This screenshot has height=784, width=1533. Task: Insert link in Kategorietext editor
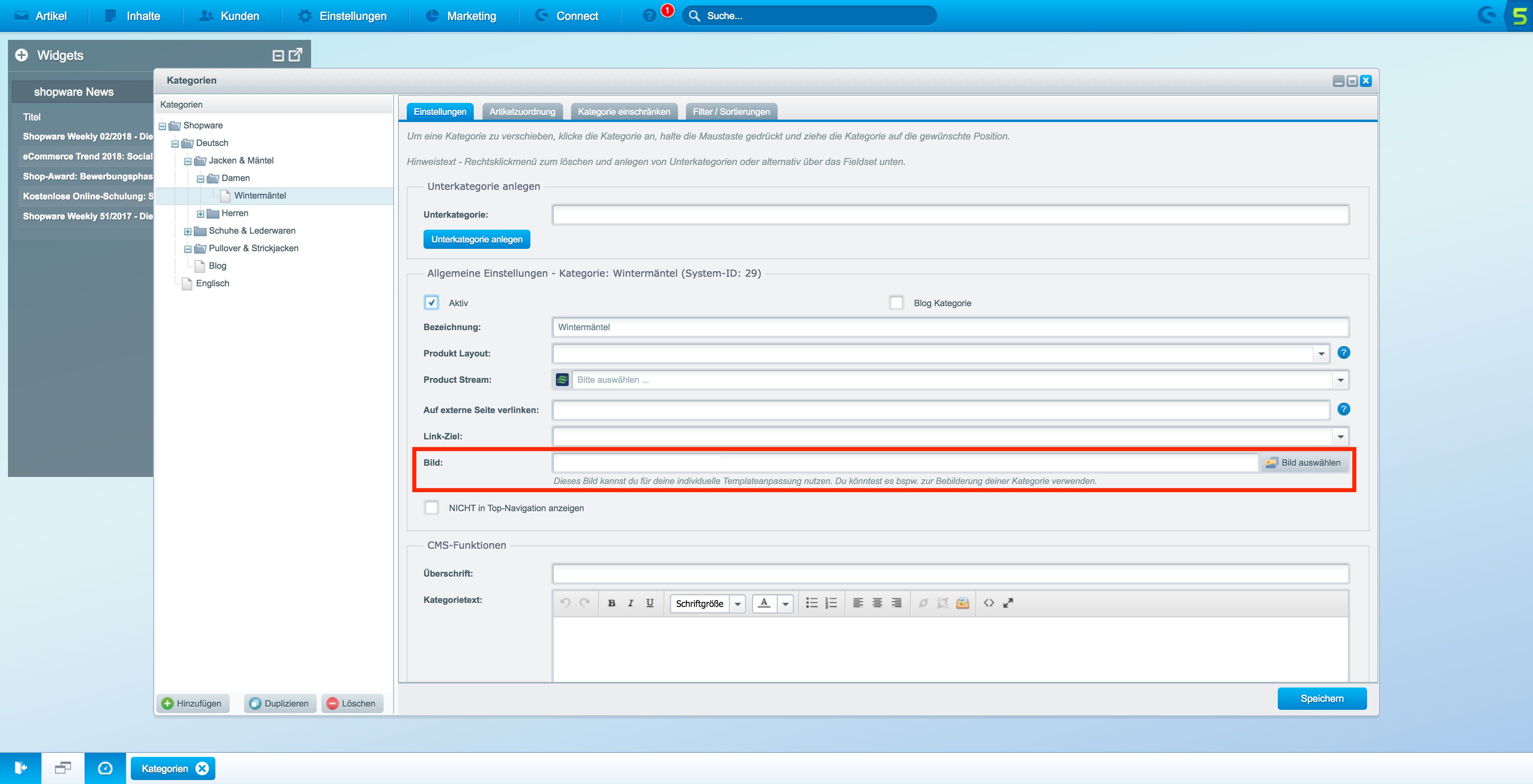923,603
